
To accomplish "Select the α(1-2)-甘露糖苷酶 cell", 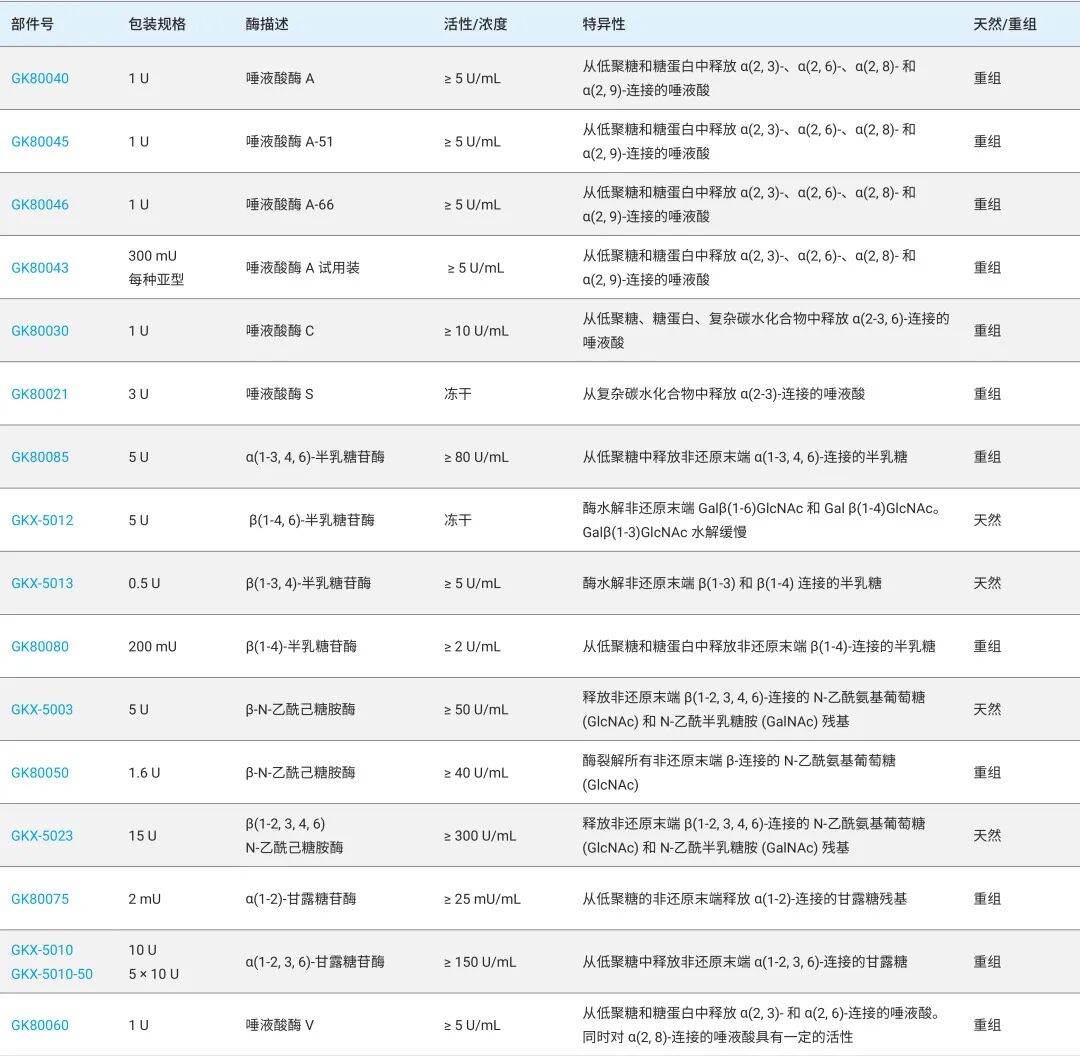I will (x=301, y=899).
